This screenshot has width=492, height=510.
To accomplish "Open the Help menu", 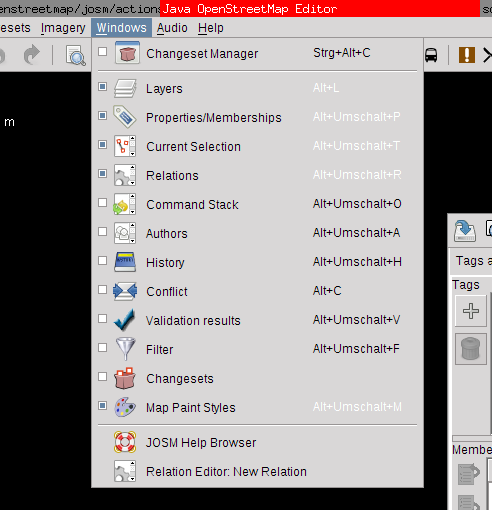I will coord(211,28).
